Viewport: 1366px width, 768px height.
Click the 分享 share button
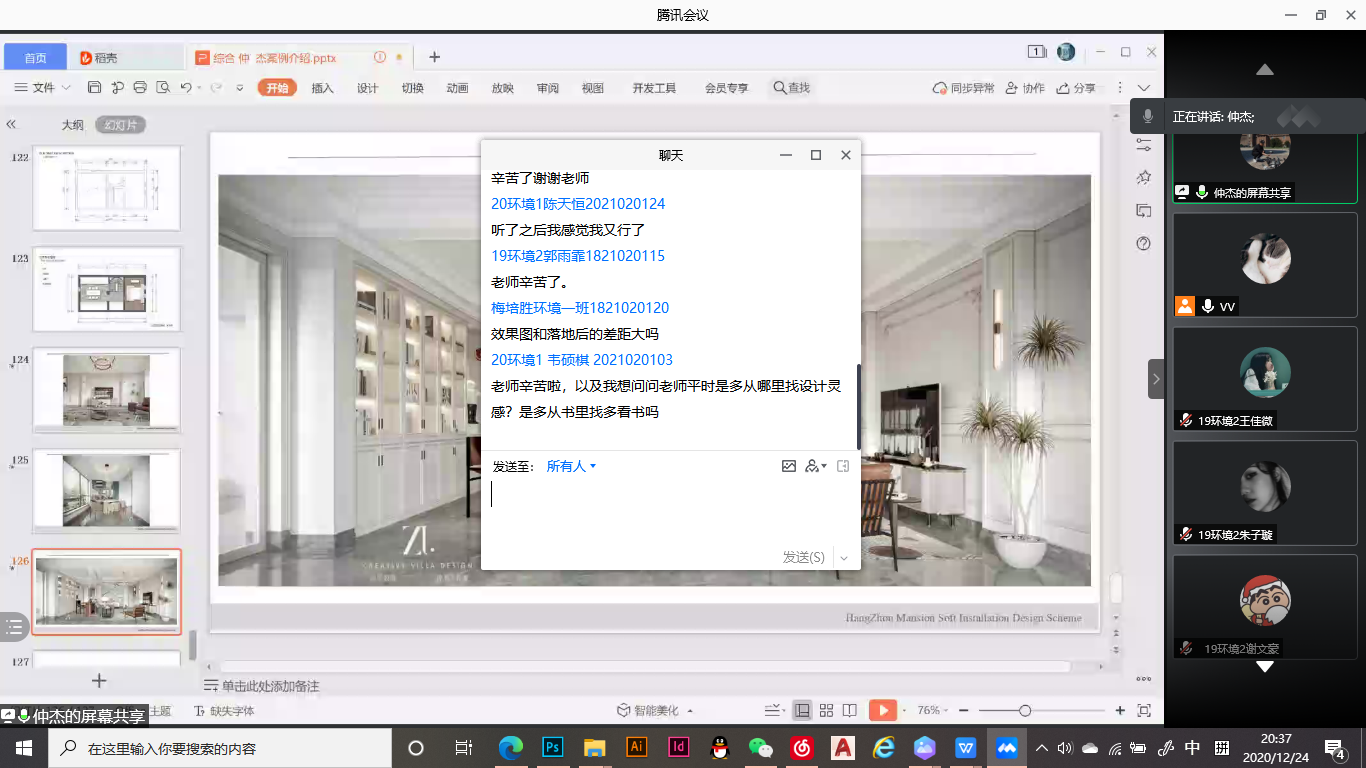click(x=1077, y=88)
